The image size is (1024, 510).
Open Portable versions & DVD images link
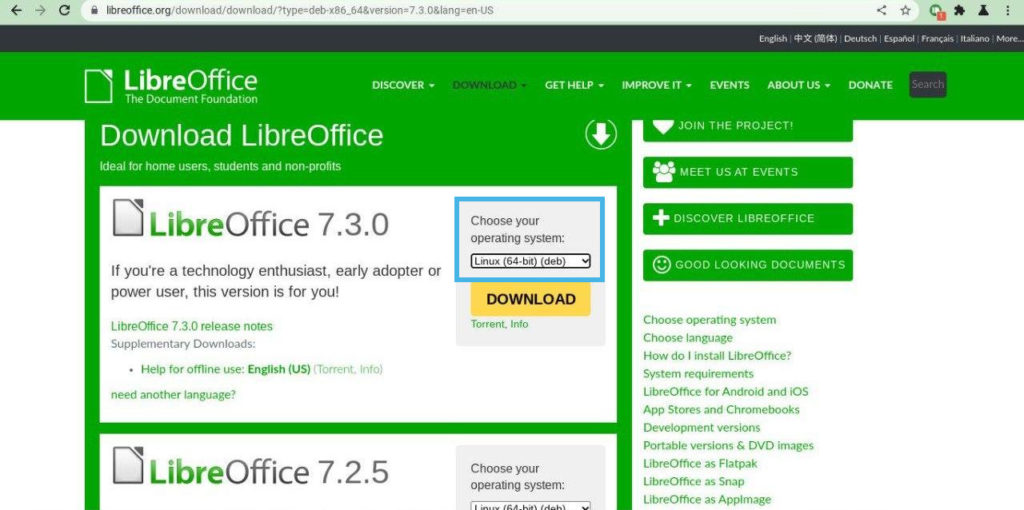[x=728, y=445]
